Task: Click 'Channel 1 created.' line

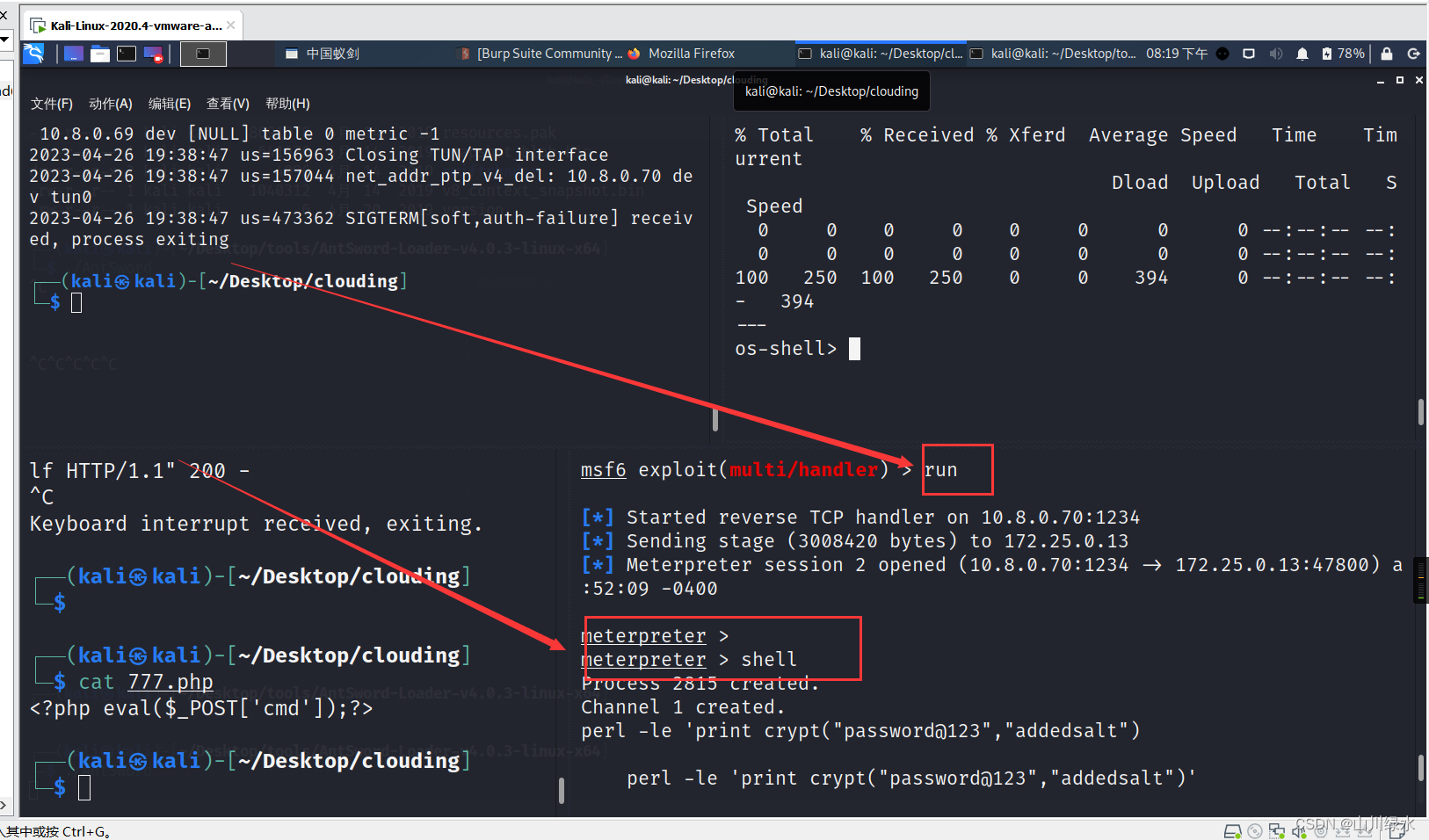Action: pyautogui.click(x=683, y=707)
